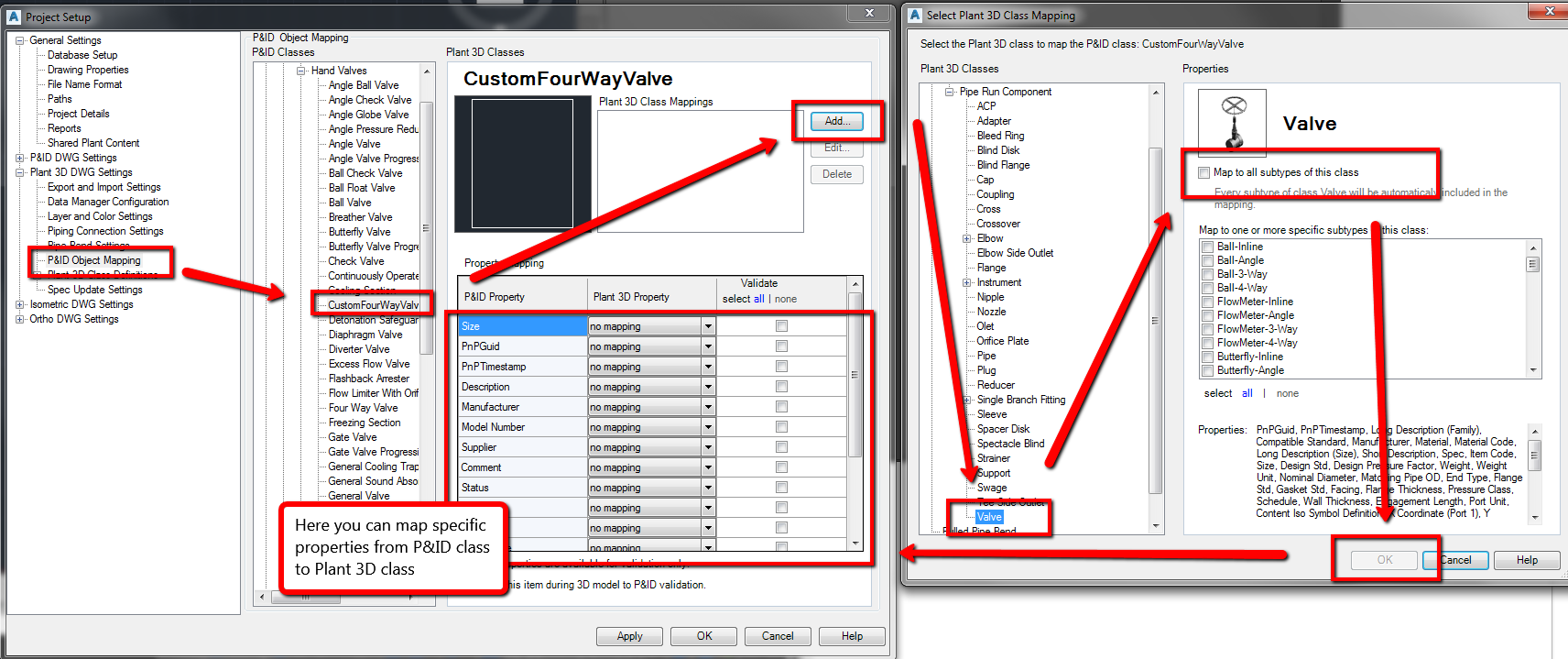Viewport: 1568px width, 659px height.
Task: Click Validate 'none' link
Action: (x=786, y=299)
